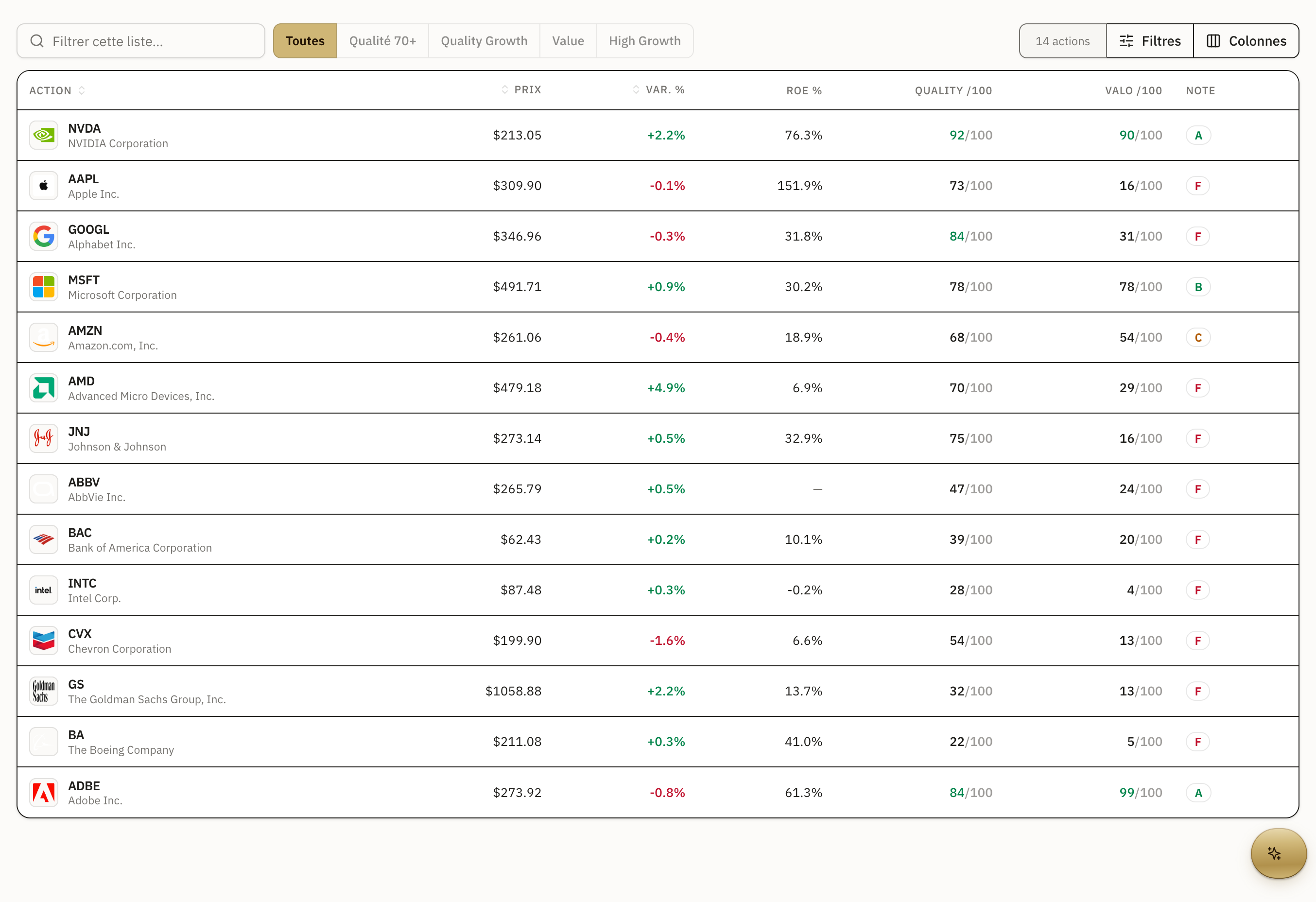Open the AI assistant sparkle button
1316x902 pixels.
coord(1279,853)
